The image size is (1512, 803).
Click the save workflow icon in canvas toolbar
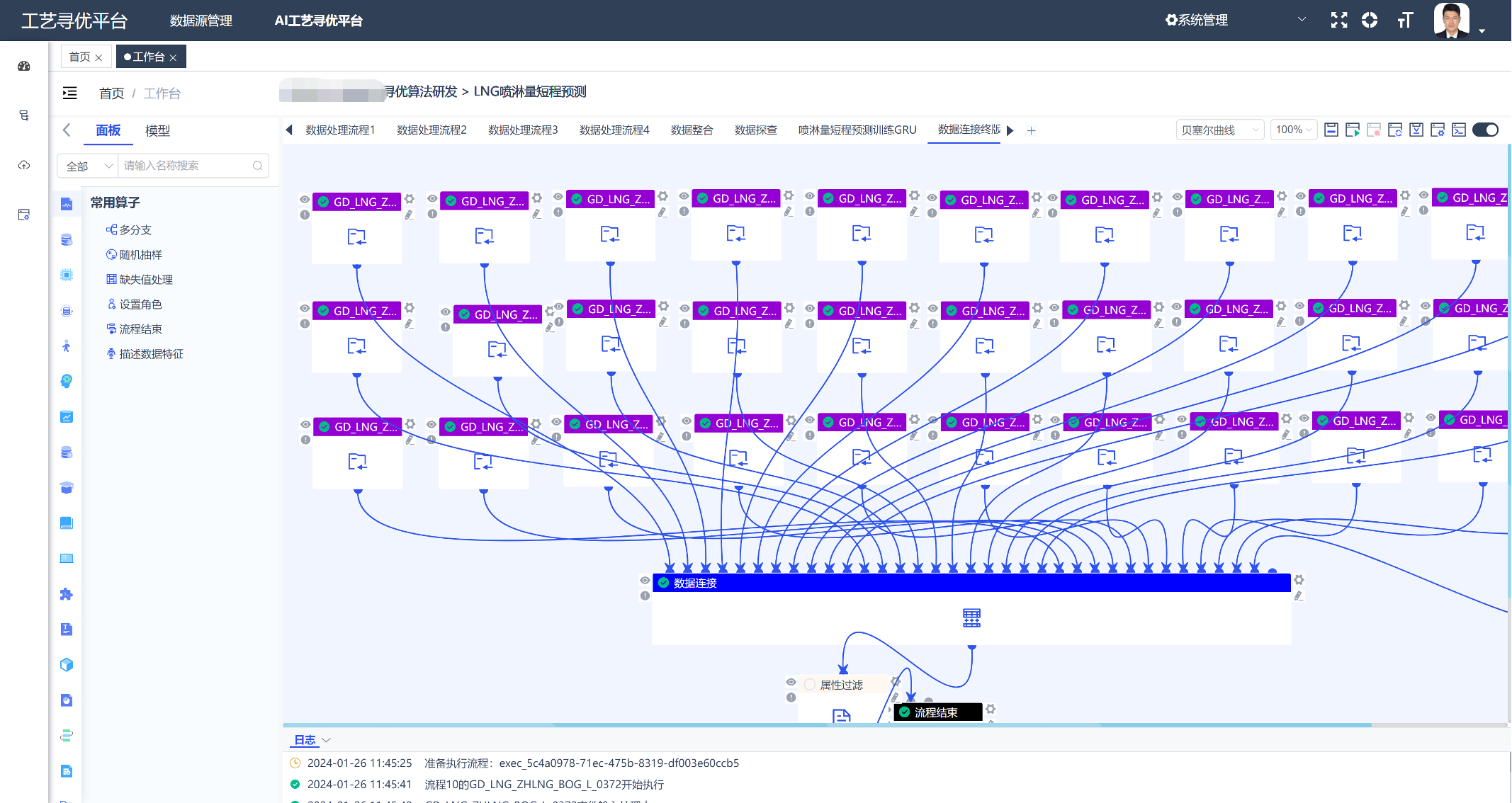pyautogui.click(x=1331, y=130)
